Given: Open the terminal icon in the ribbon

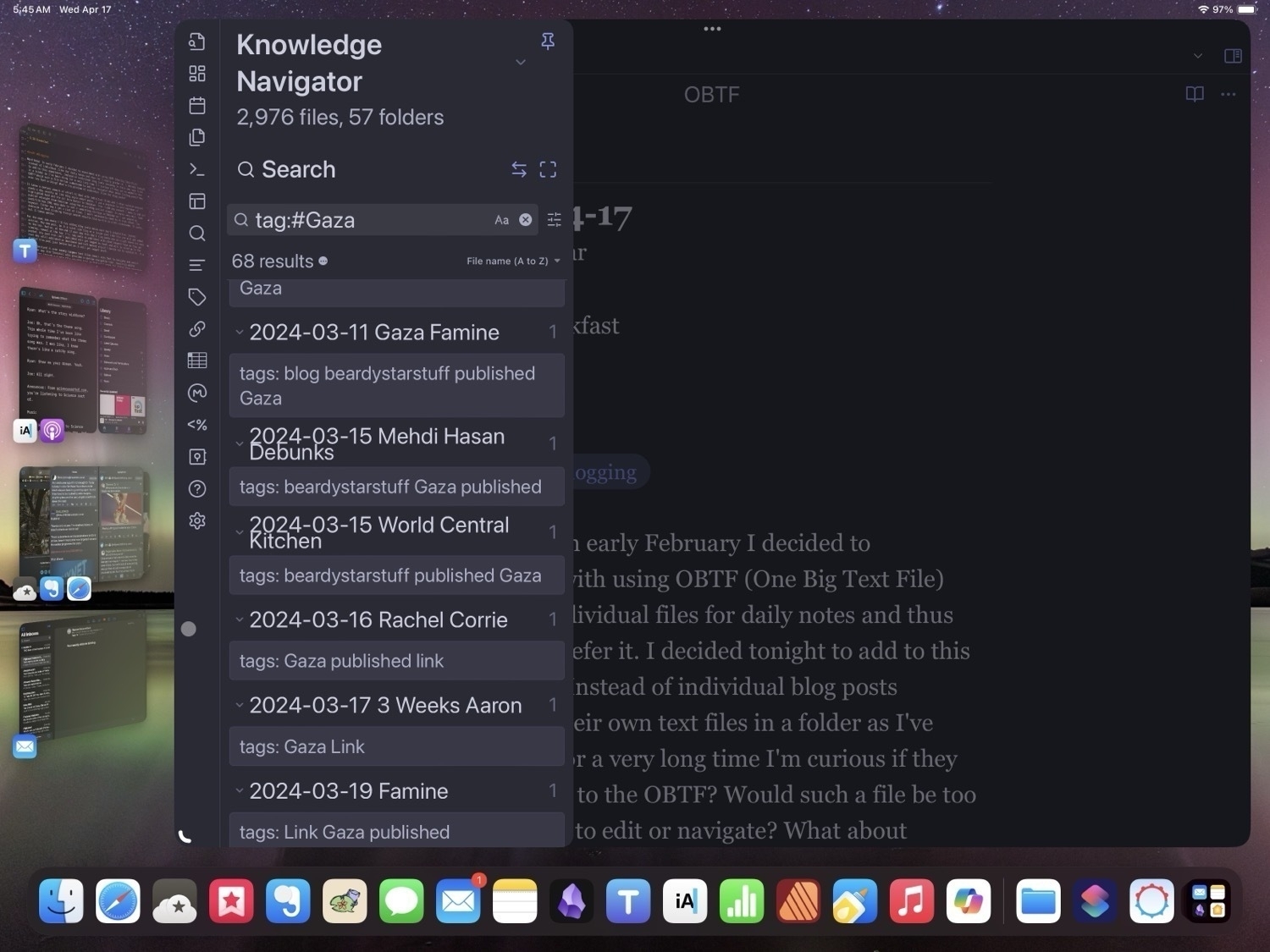Looking at the screenshot, I should click(x=197, y=169).
